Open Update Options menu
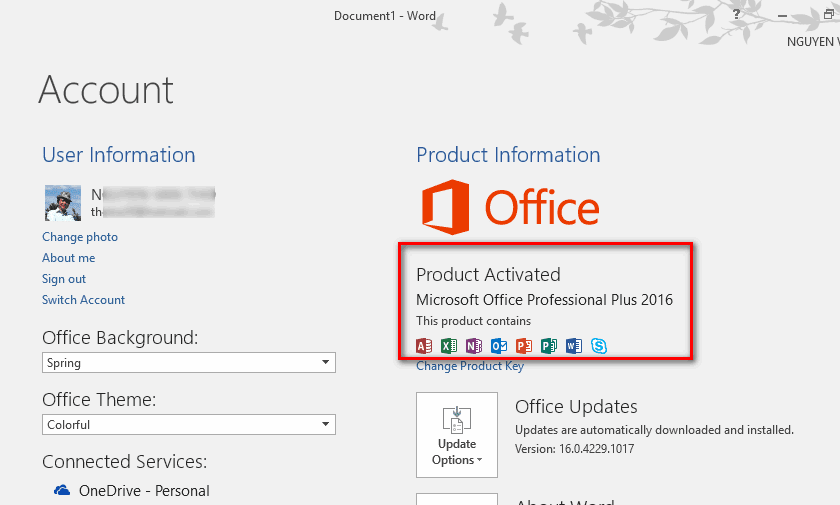Viewport: 840px width, 505px height. pyautogui.click(x=457, y=435)
